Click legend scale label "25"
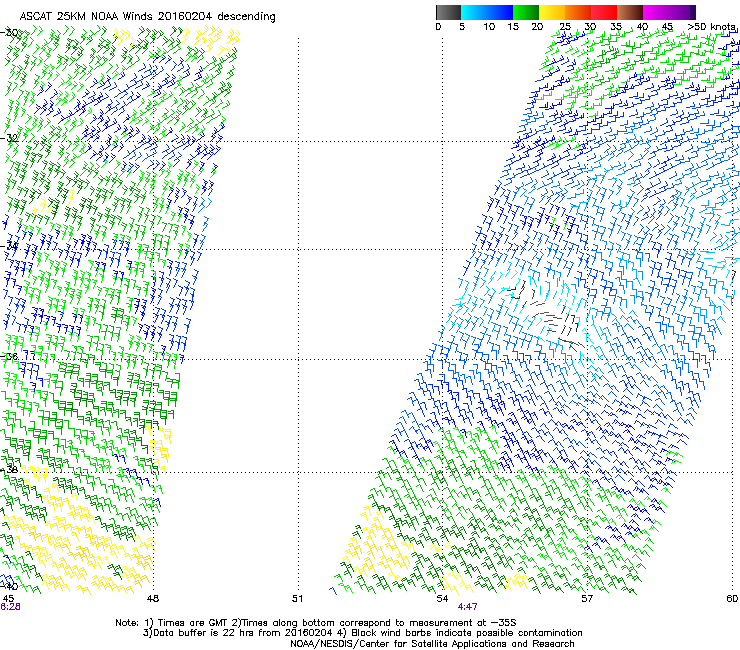This screenshot has width=740, height=650. click(x=565, y=26)
